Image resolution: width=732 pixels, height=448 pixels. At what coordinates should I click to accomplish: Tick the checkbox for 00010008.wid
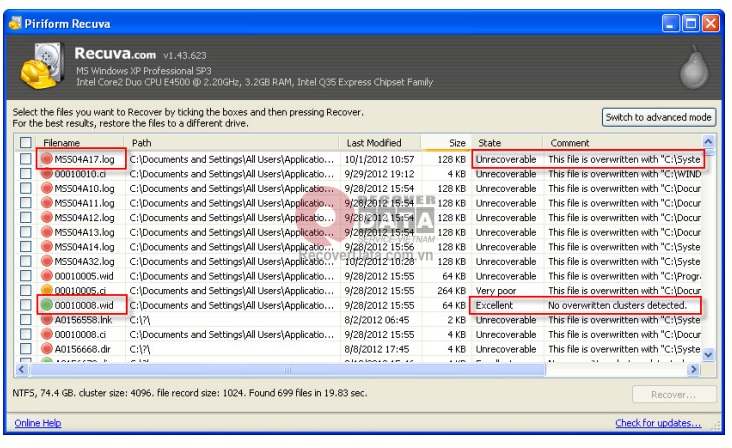coord(26,305)
